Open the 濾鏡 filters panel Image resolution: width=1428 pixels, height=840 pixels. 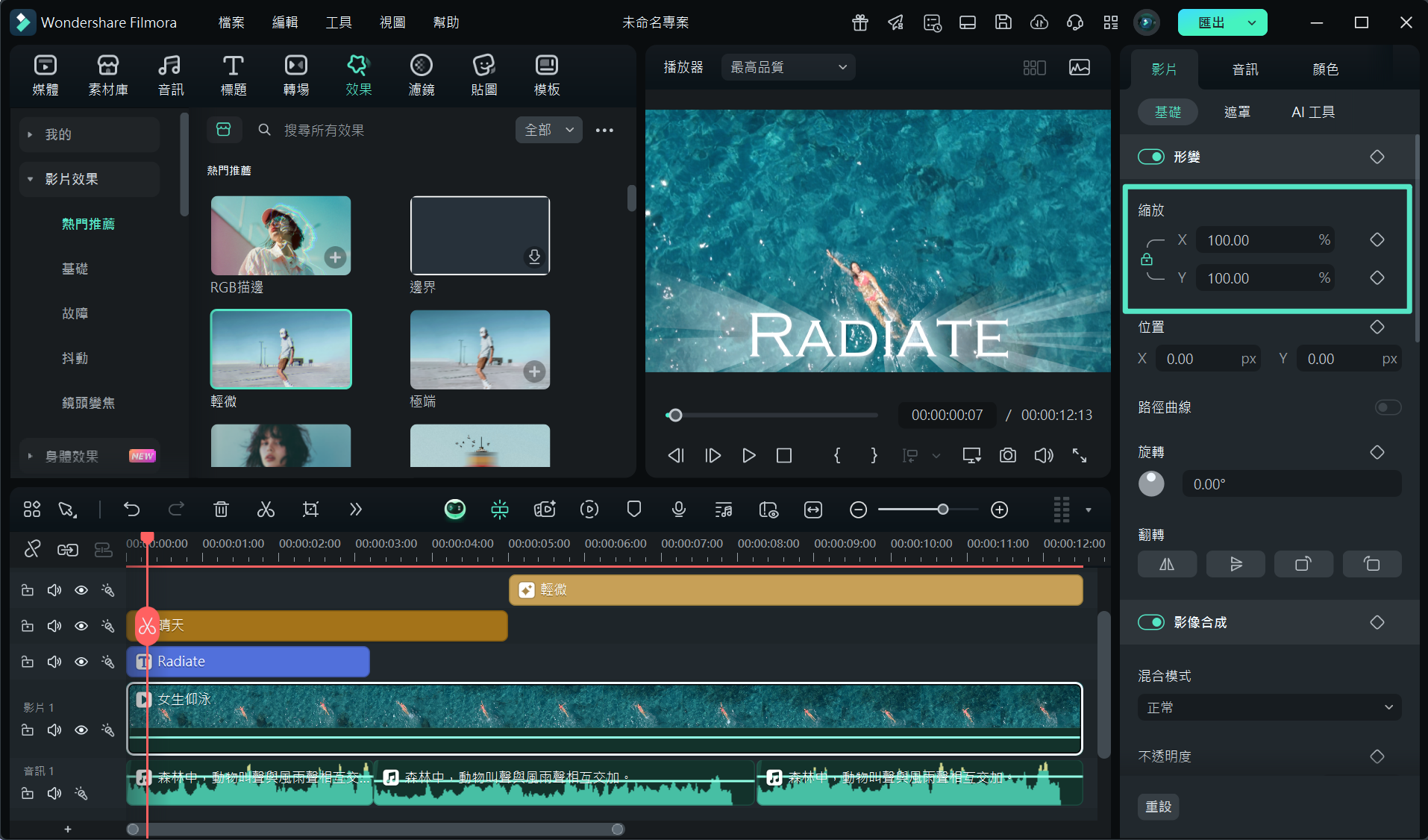pos(422,75)
